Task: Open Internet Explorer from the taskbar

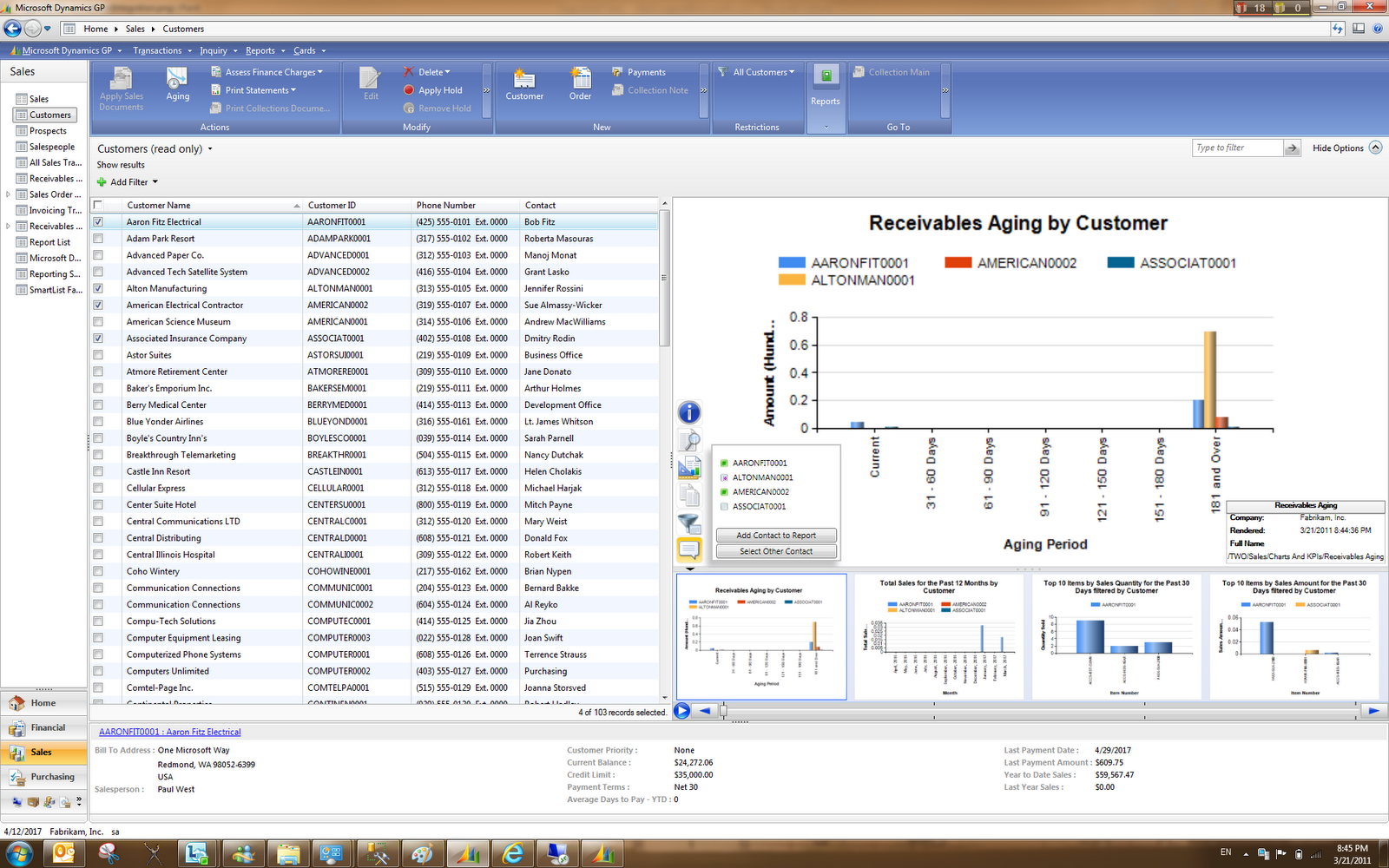Action: [x=513, y=854]
